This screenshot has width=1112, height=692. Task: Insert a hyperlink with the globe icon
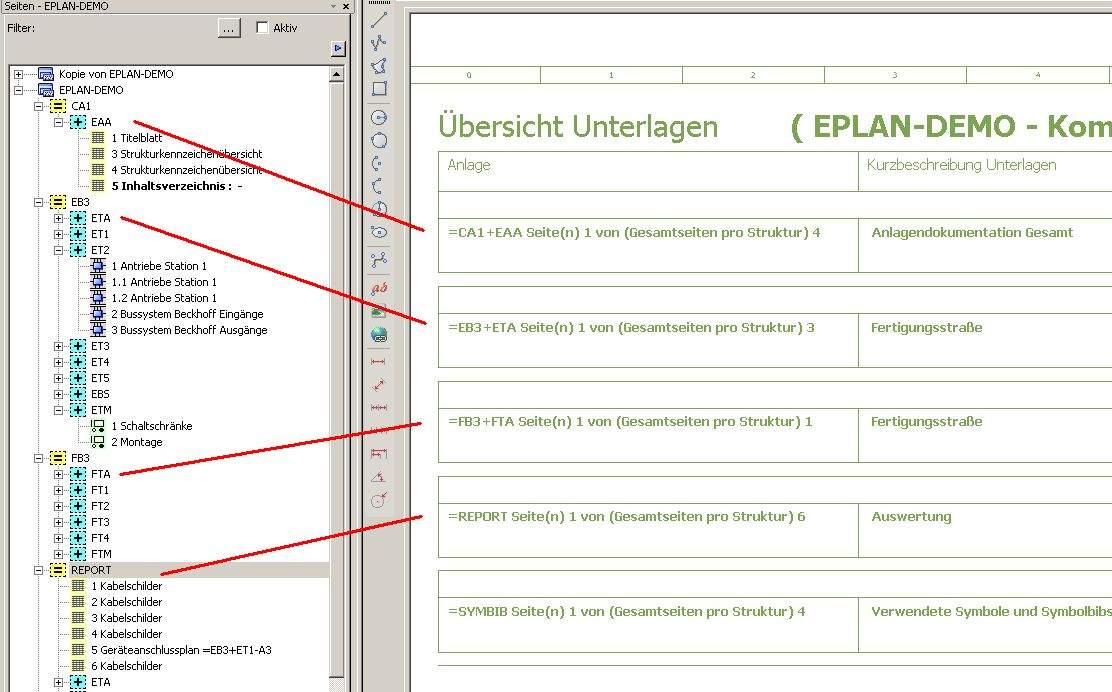click(379, 335)
